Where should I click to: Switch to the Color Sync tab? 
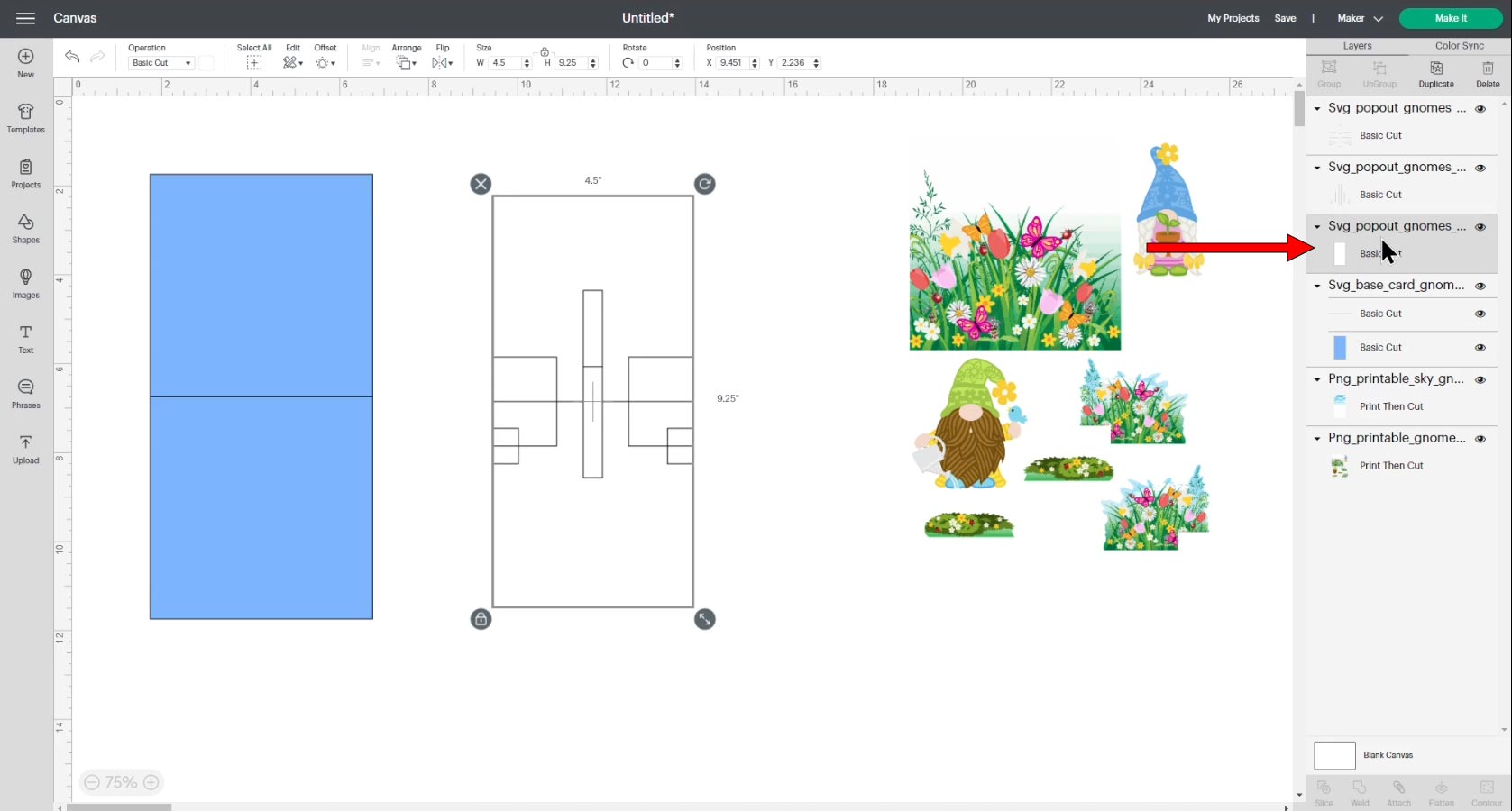click(1459, 46)
